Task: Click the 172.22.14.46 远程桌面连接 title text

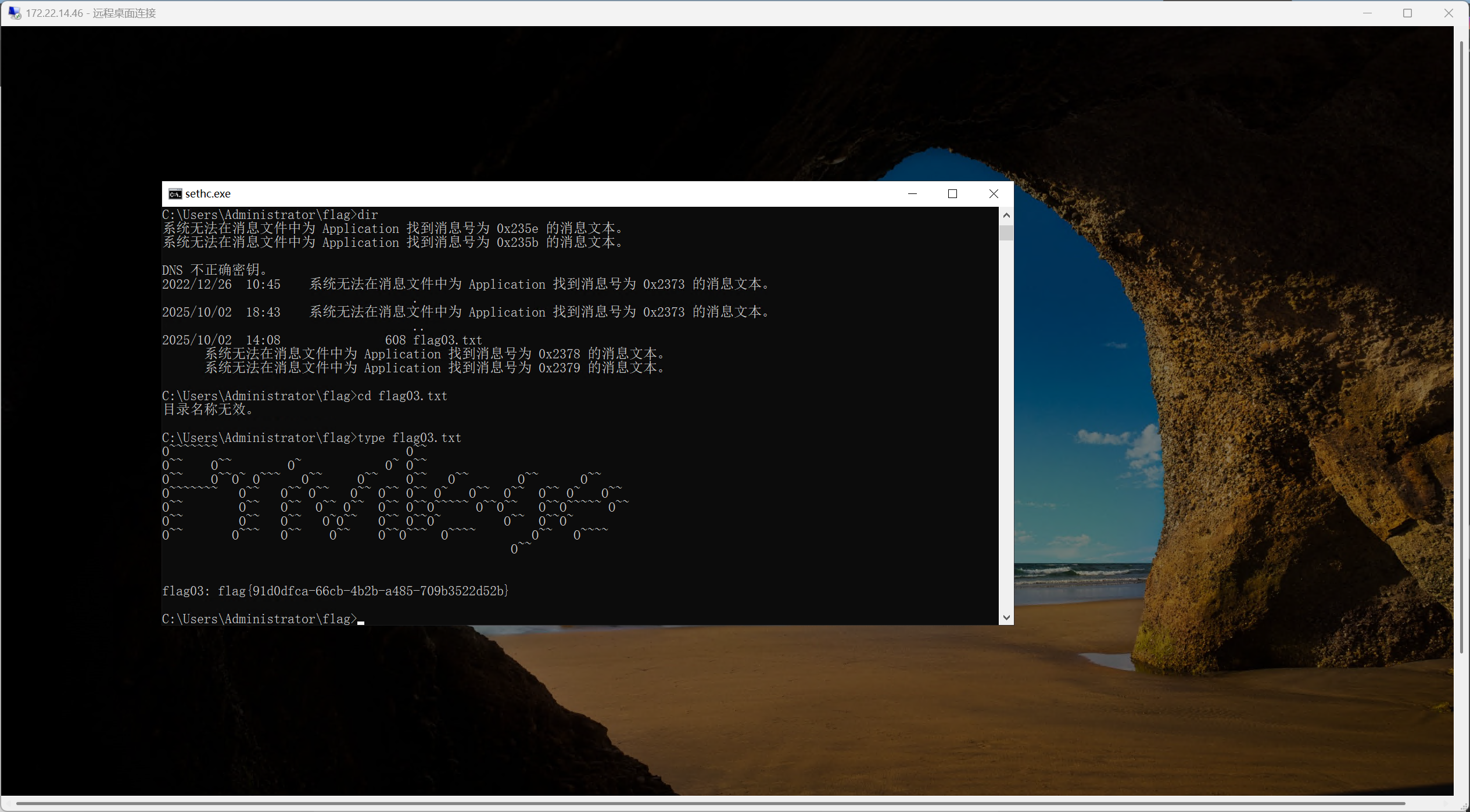Action: point(91,13)
